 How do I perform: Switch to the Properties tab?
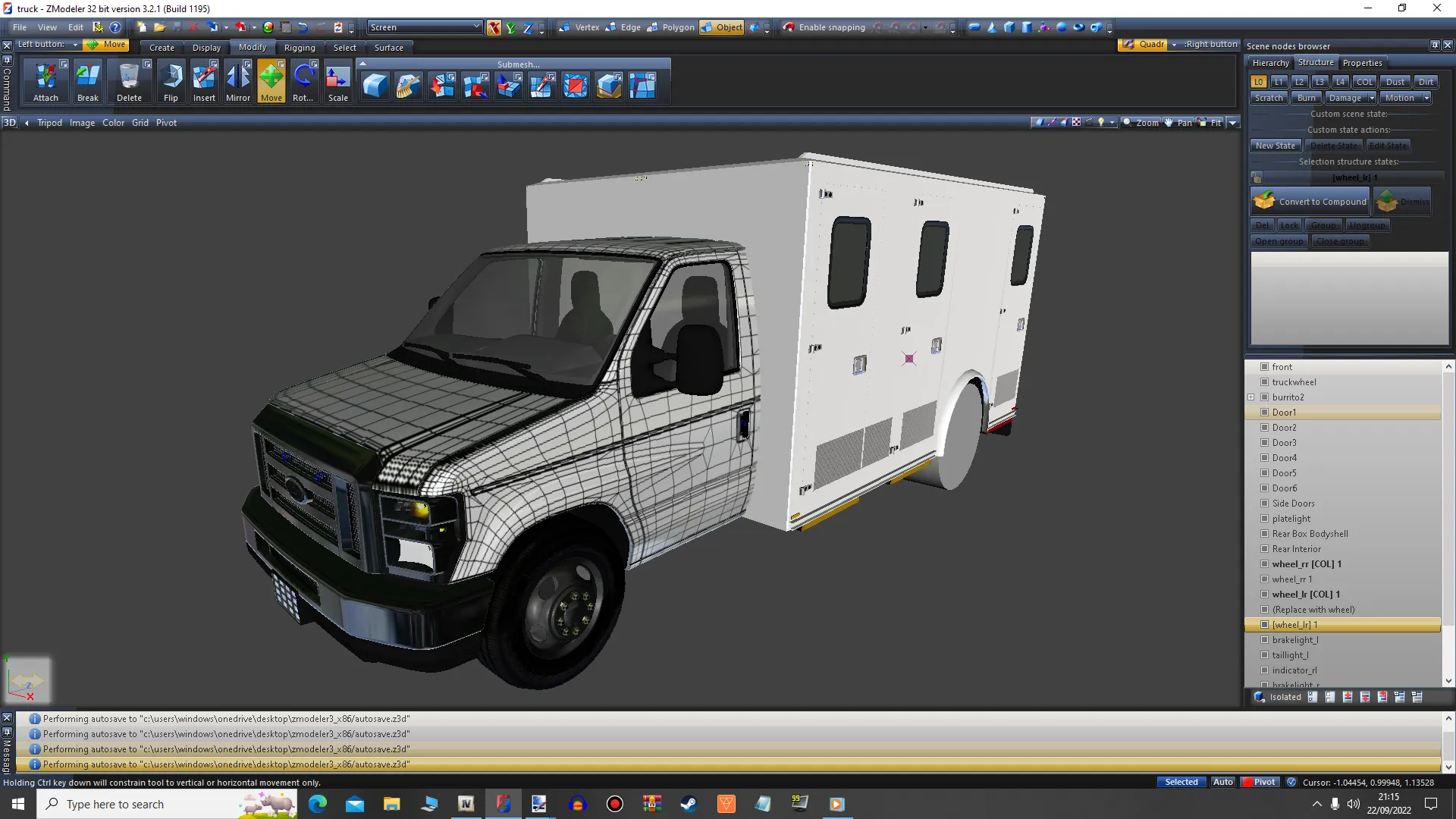point(1362,63)
